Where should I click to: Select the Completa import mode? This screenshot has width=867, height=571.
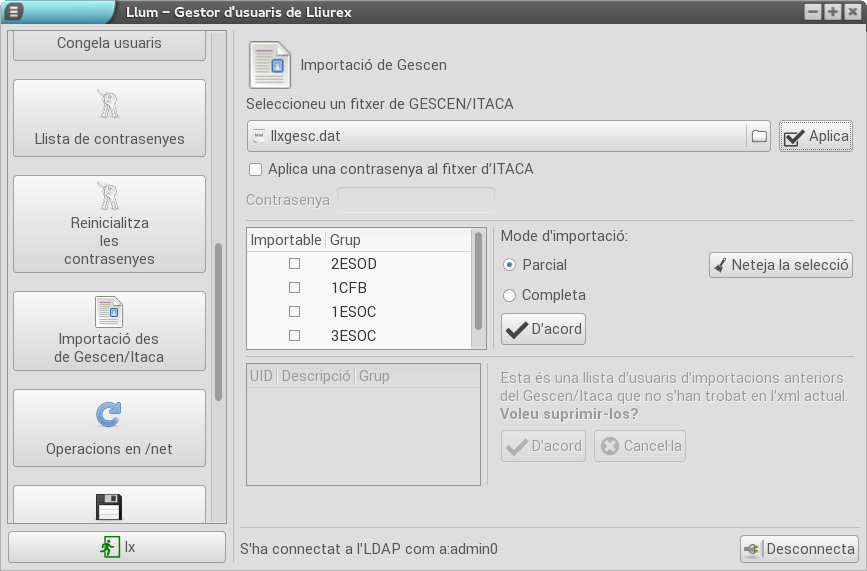pyautogui.click(x=510, y=295)
